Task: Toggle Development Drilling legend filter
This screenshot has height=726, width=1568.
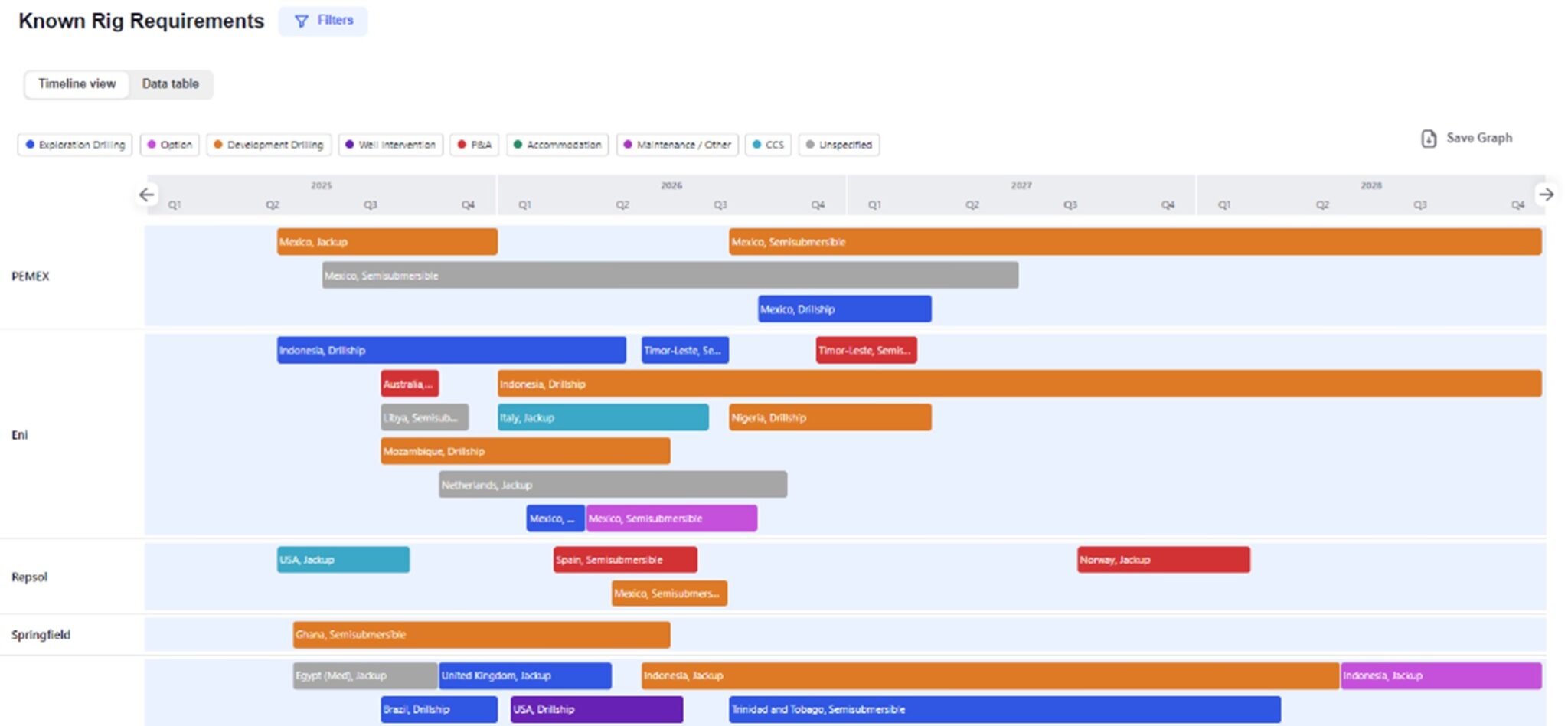Action: [x=269, y=145]
